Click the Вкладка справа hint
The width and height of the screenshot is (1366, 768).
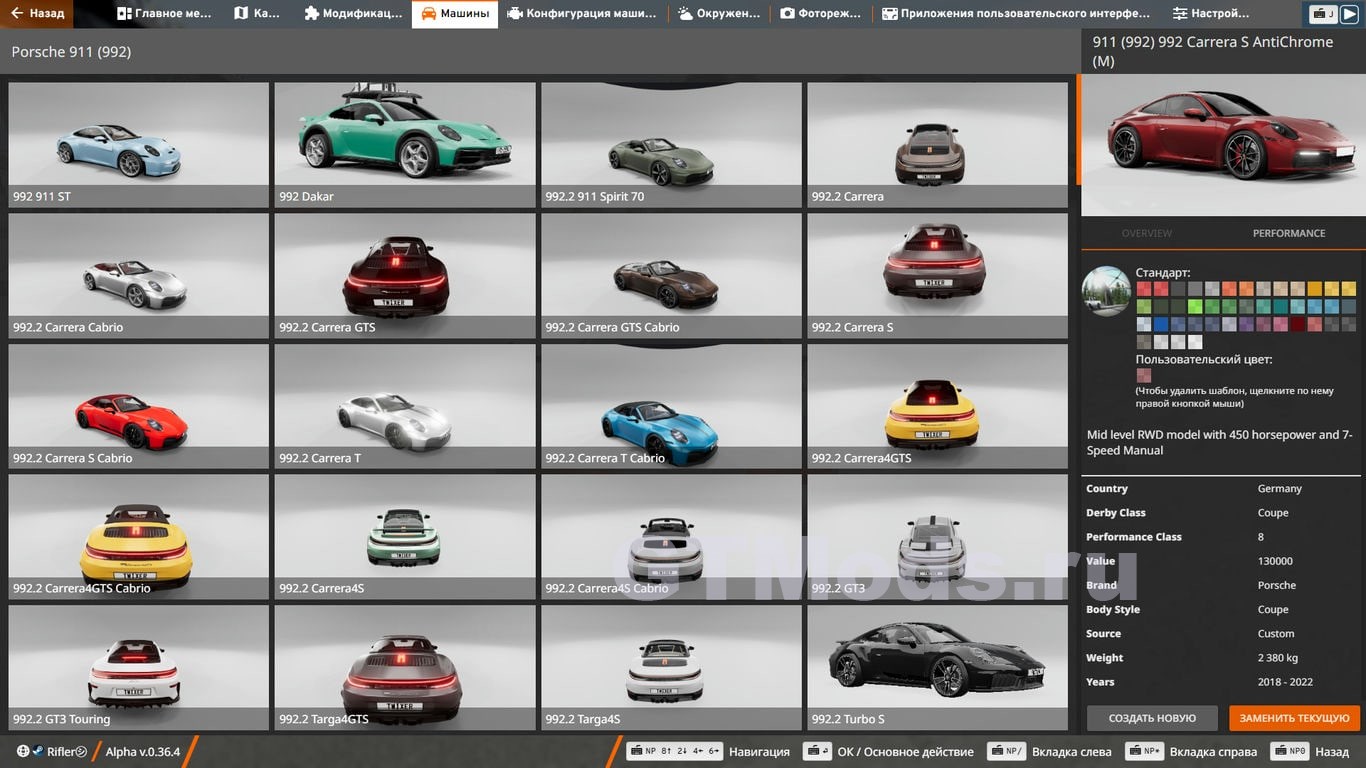[1190, 752]
